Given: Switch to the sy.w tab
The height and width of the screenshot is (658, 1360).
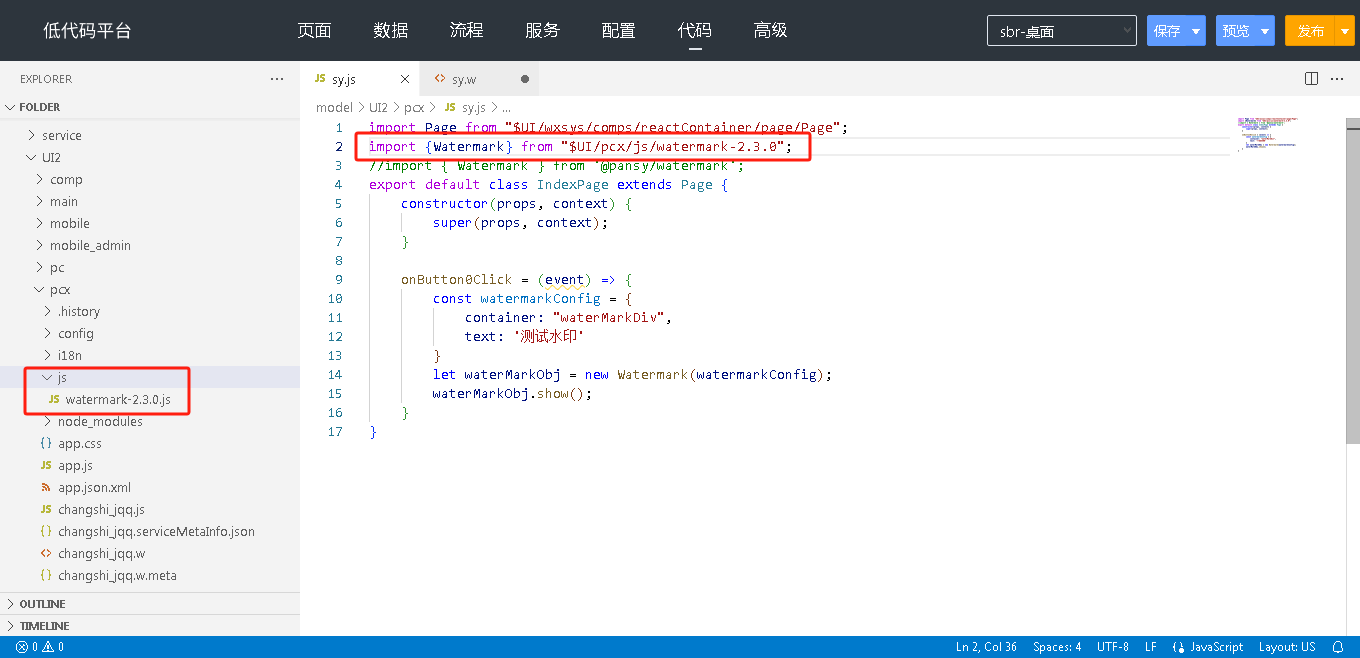Looking at the screenshot, I should click(x=464, y=79).
